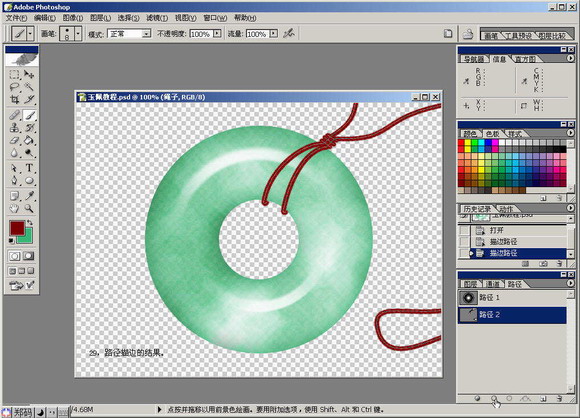This screenshot has width=580, height=418.
Task: Swap foreground and background colors
Action: (x=30, y=223)
